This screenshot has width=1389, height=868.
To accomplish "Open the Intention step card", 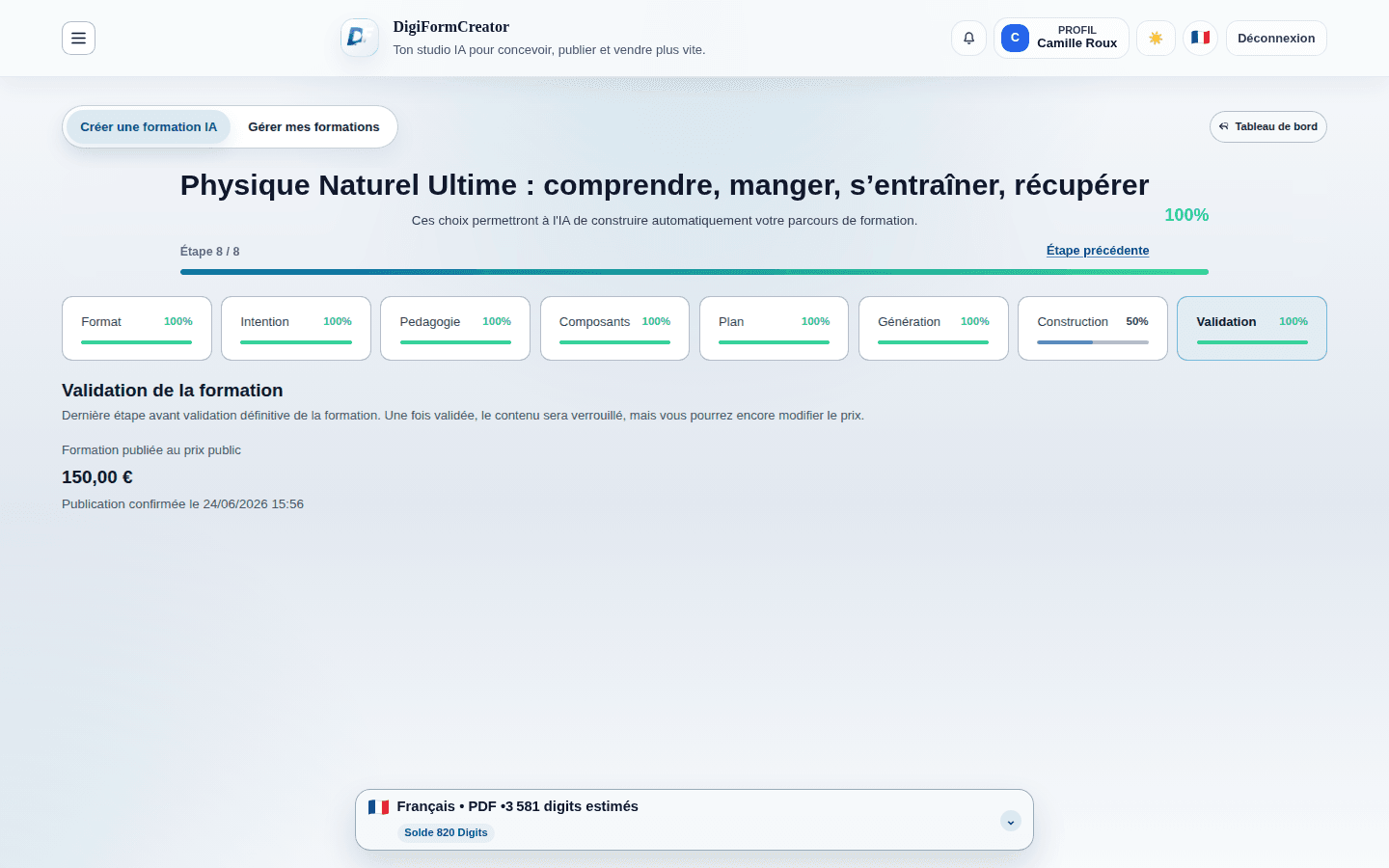I will (x=296, y=328).
